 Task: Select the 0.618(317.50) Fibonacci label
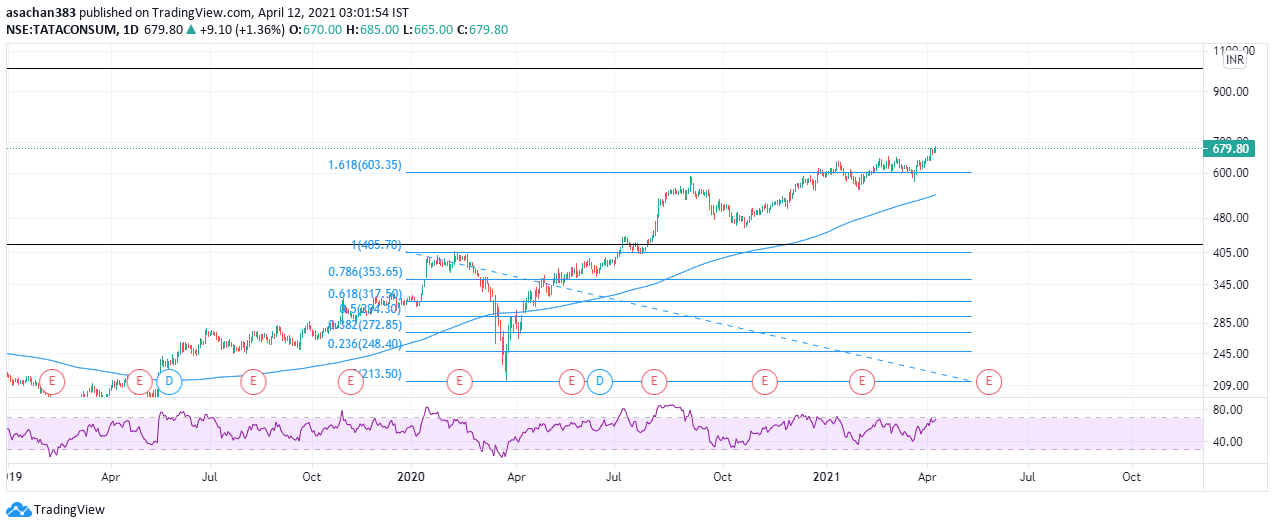click(365, 294)
